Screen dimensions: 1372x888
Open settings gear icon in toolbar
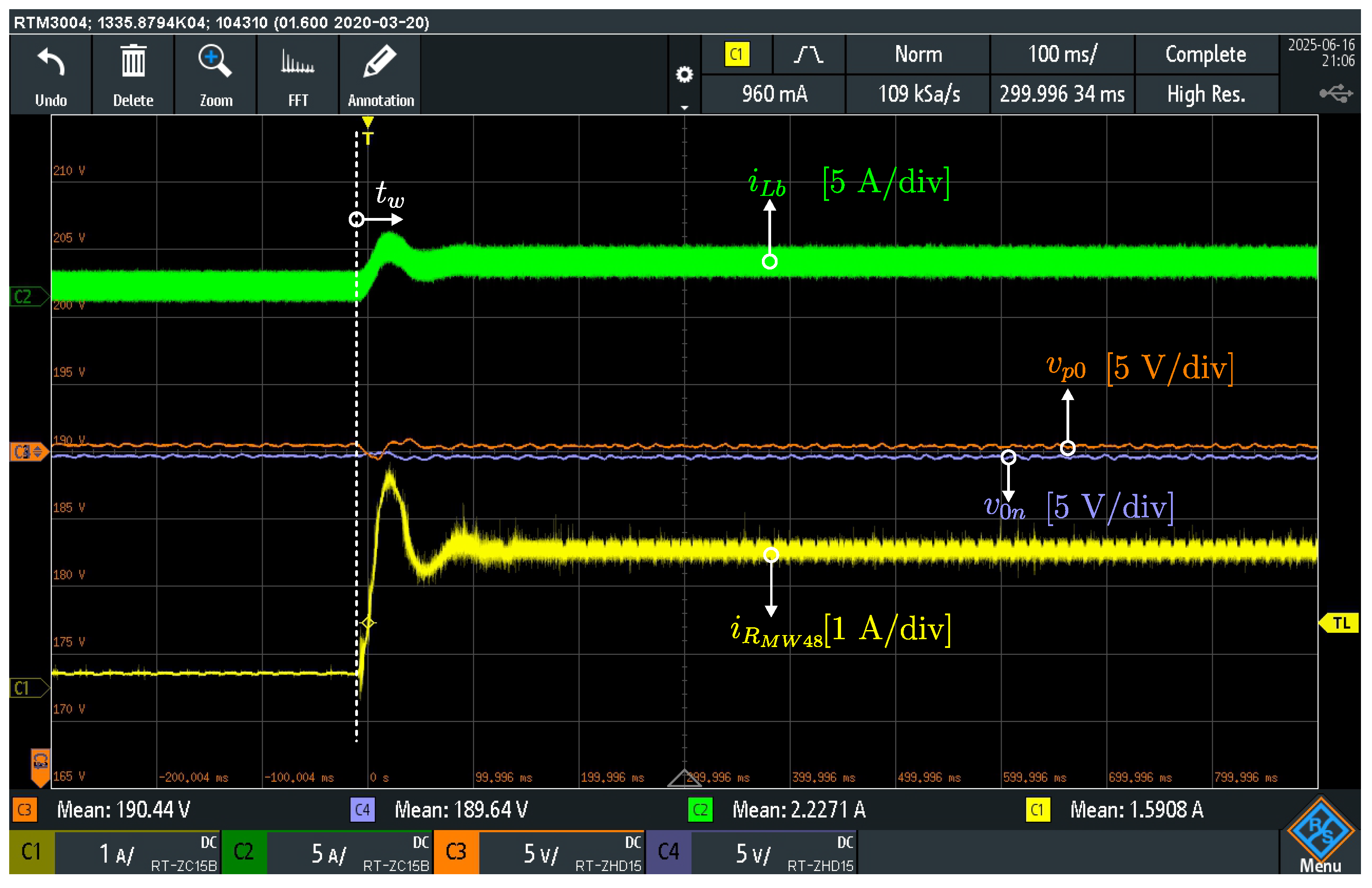coord(684,75)
